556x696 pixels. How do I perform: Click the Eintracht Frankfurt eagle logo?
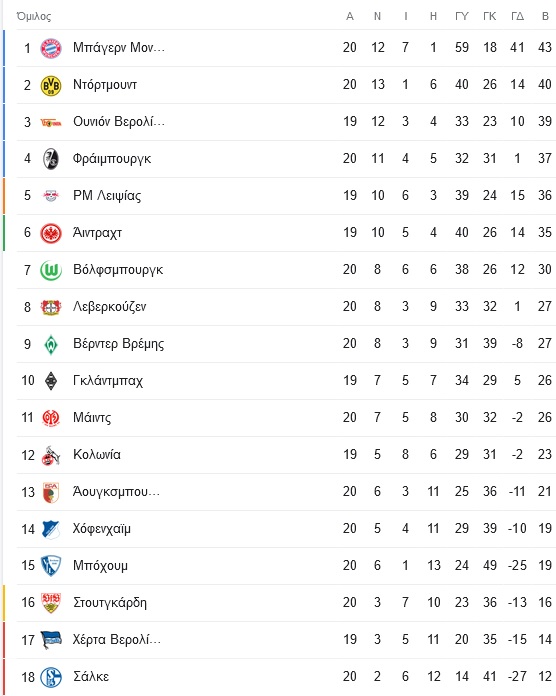tap(51, 233)
